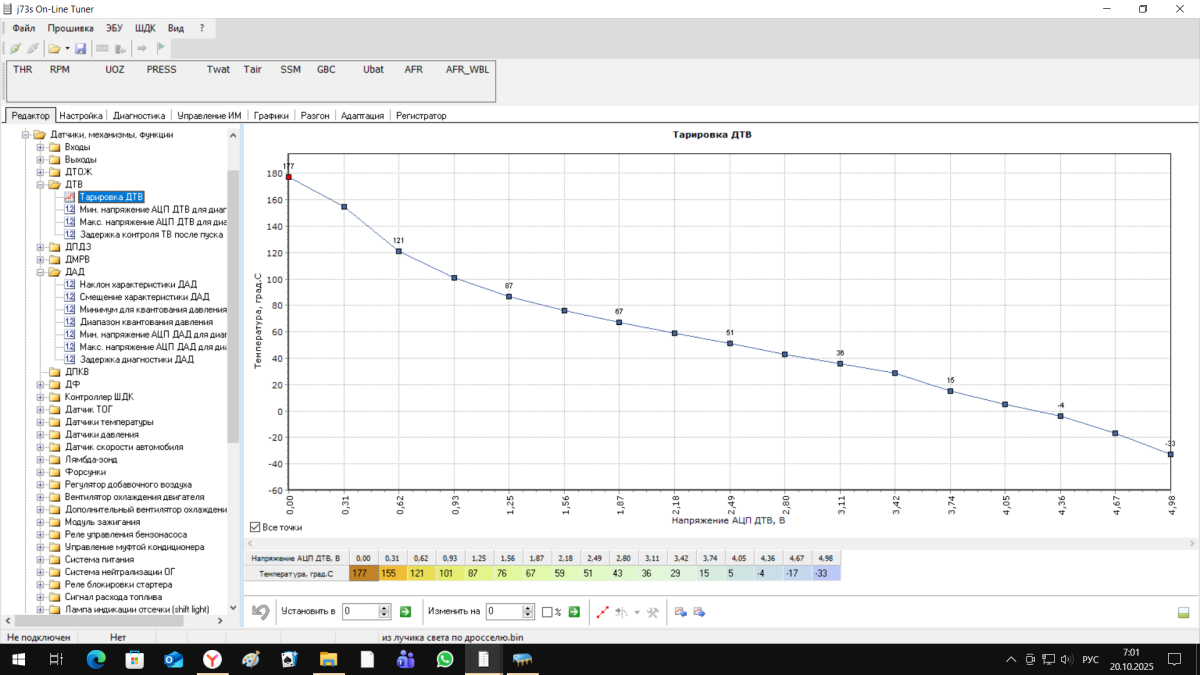The height and width of the screenshot is (675, 1200).
Task: Switch to the Диагностика tab
Action: (139, 115)
